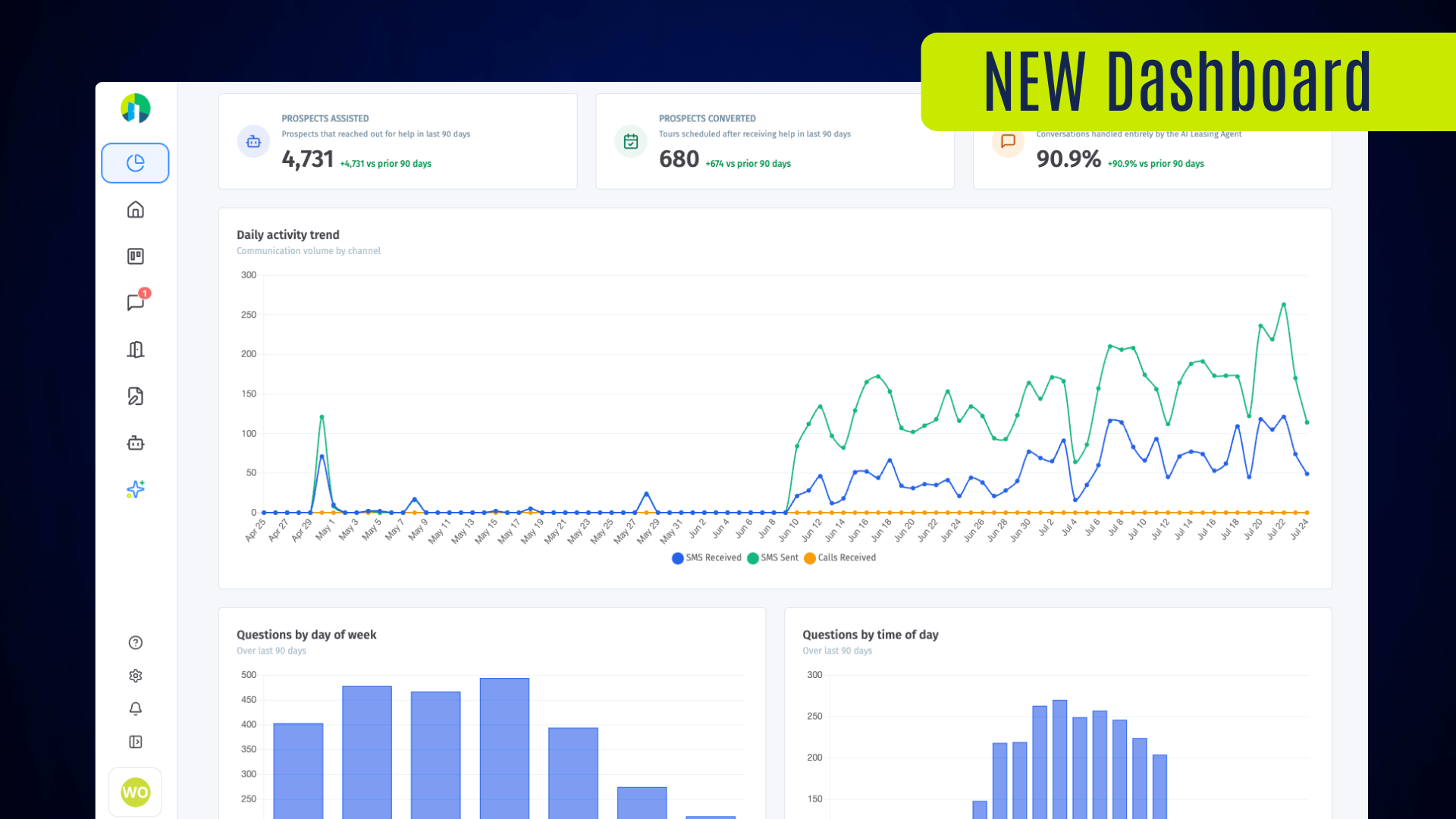Click the Daily activity trend title
Image resolution: width=1456 pixels, height=819 pixels.
coord(287,235)
